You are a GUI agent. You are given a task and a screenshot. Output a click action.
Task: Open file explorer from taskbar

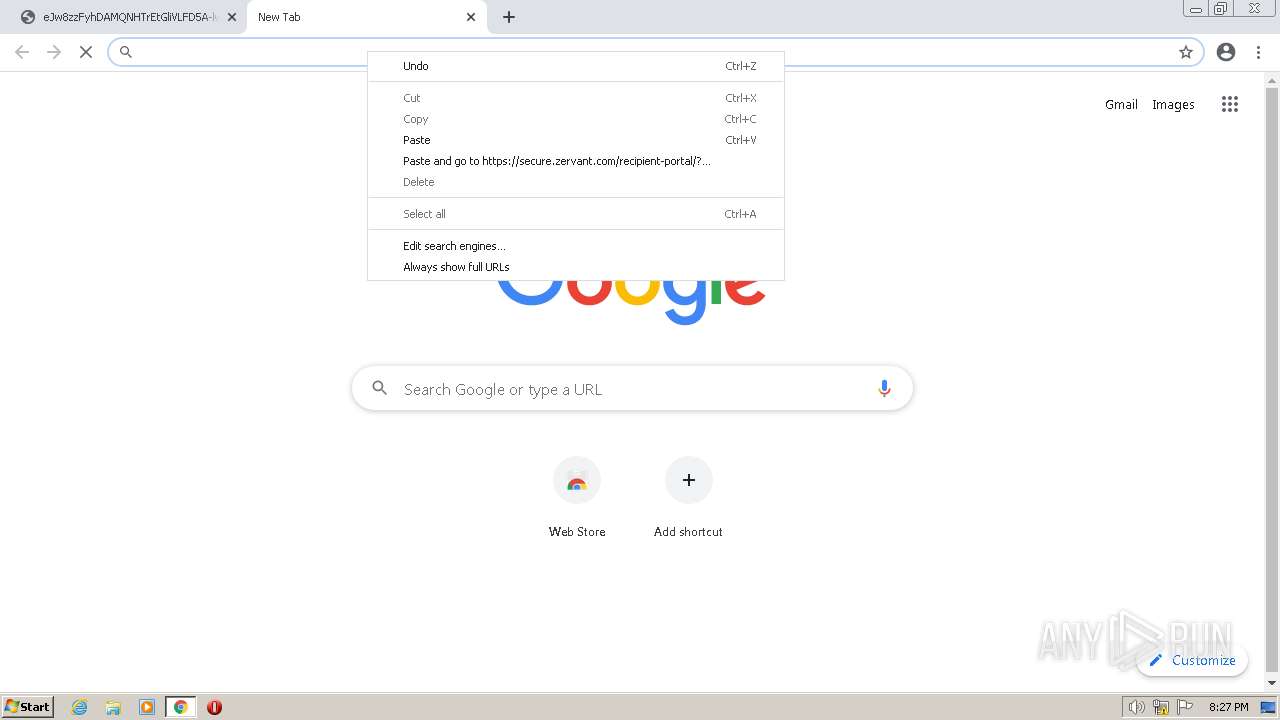pyautogui.click(x=113, y=707)
